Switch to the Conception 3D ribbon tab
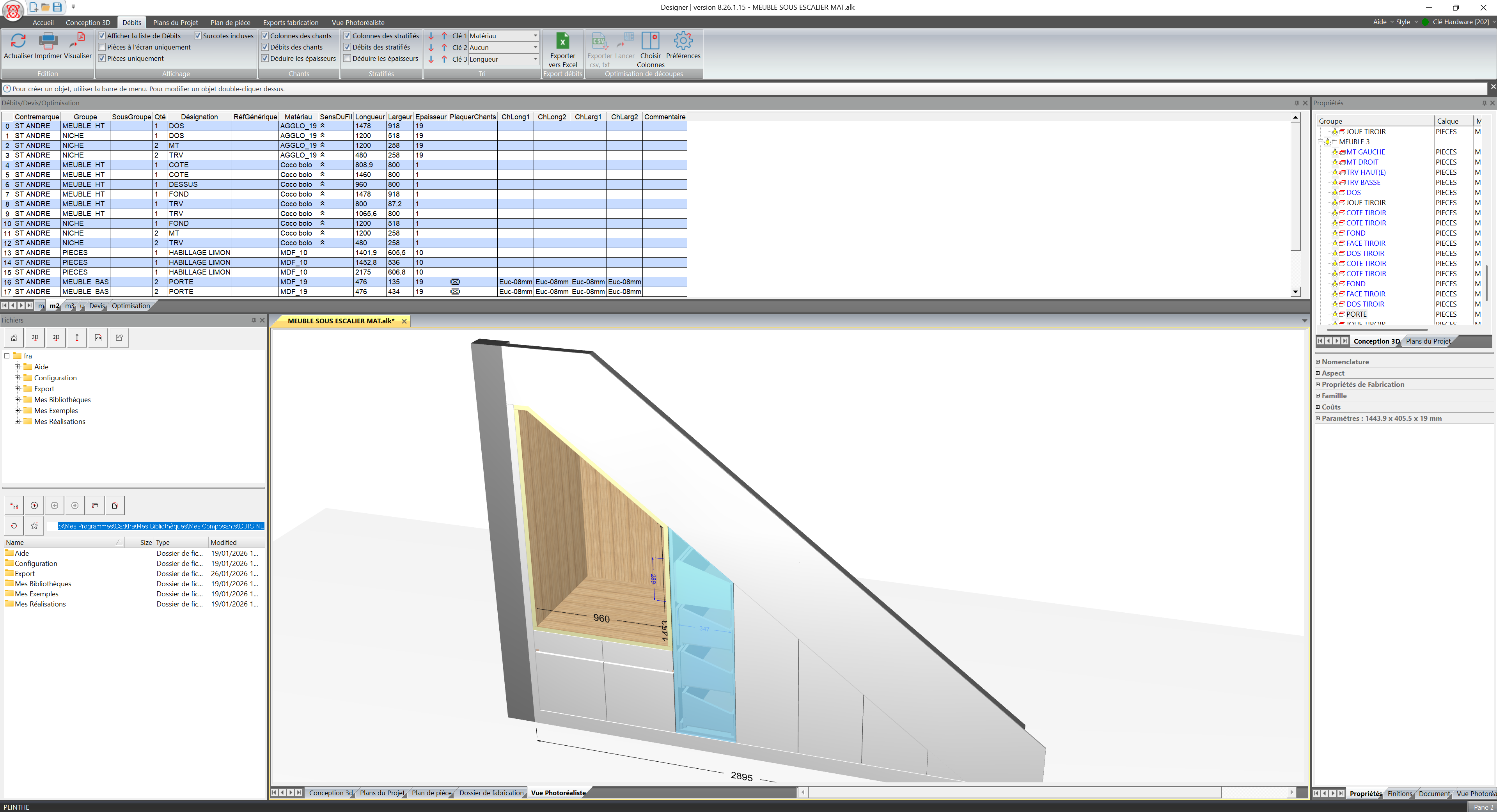Viewport: 1497px width, 812px height. click(x=87, y=23)
